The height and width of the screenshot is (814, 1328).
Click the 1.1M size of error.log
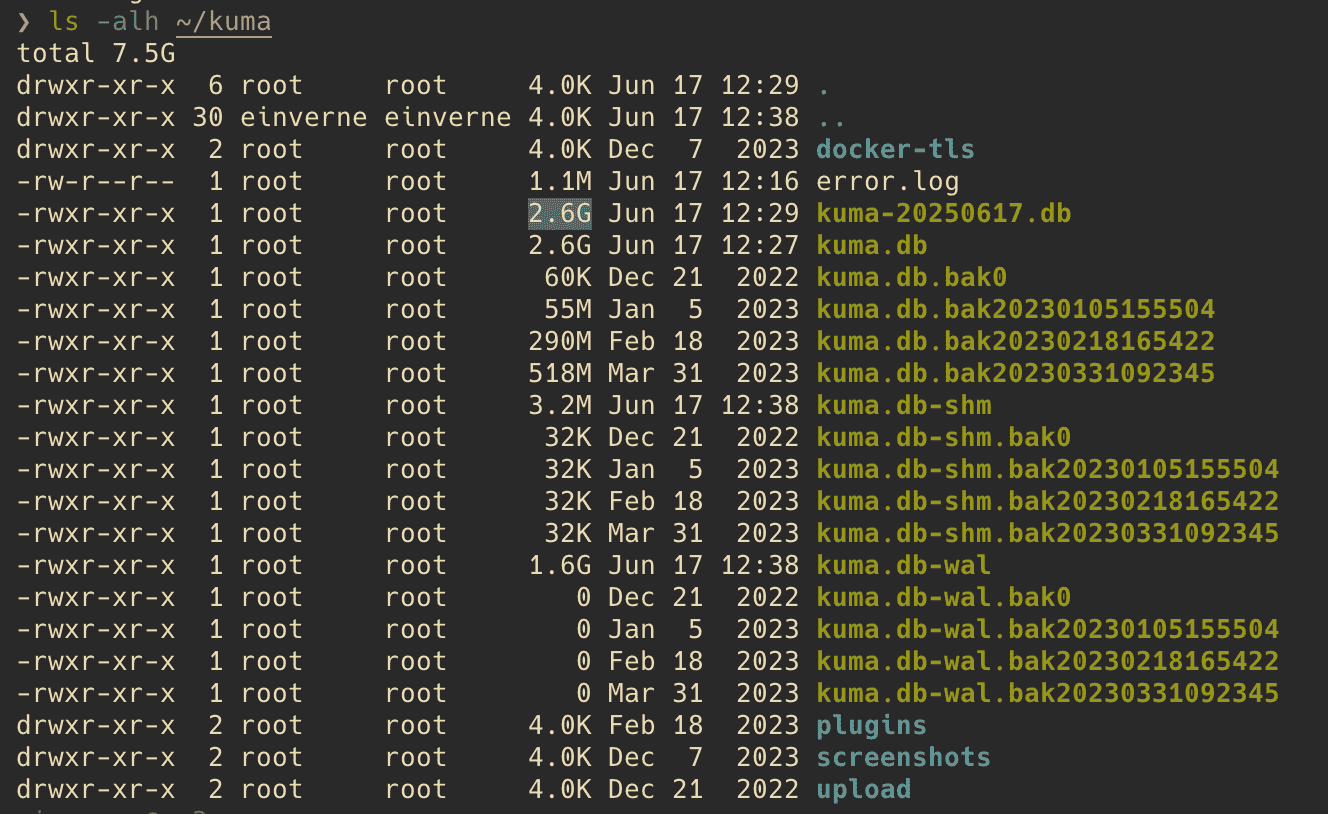pyautogui.click(x=560, y=182)
